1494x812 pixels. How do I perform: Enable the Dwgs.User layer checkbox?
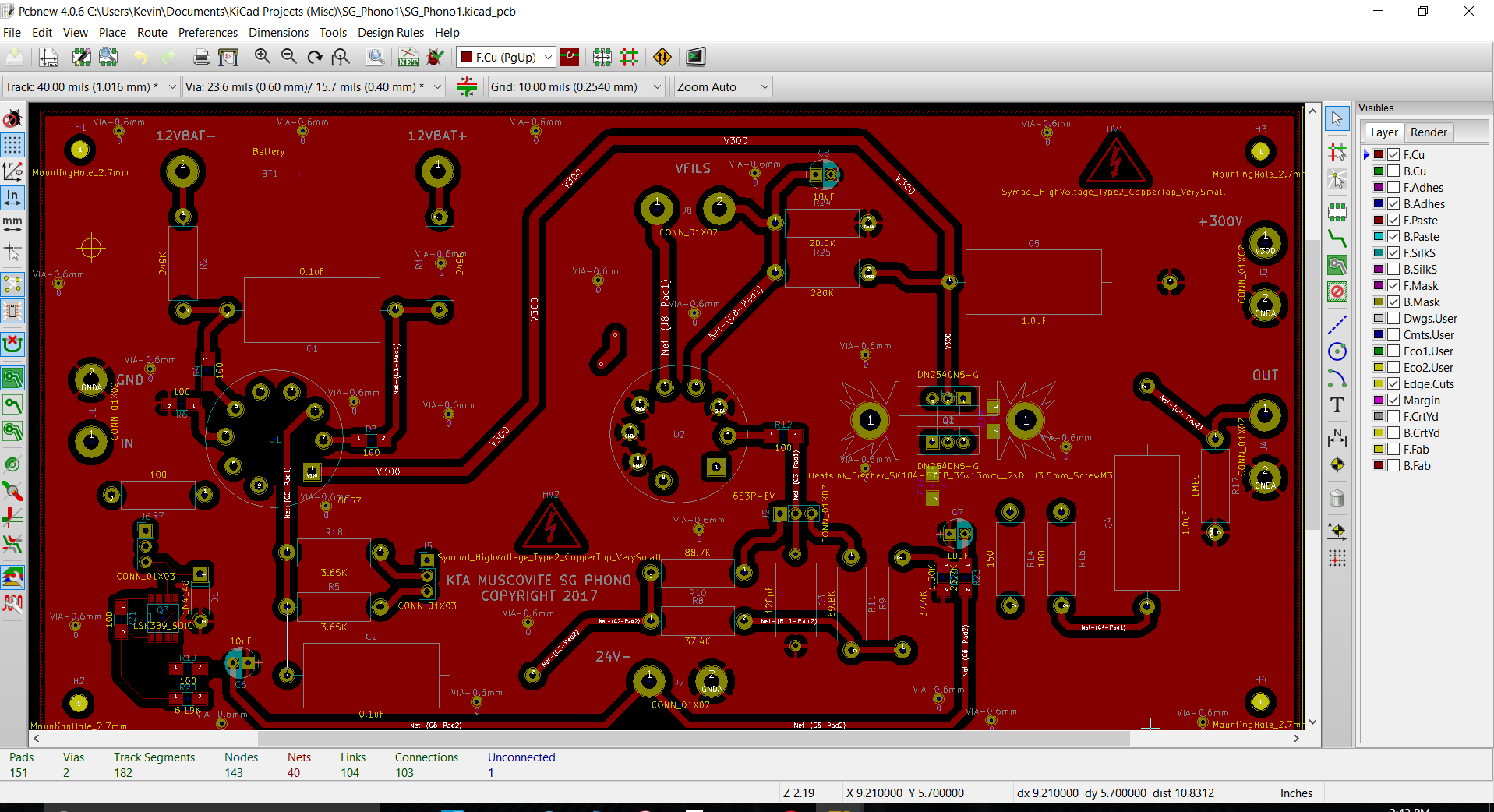coord(1394,318)
